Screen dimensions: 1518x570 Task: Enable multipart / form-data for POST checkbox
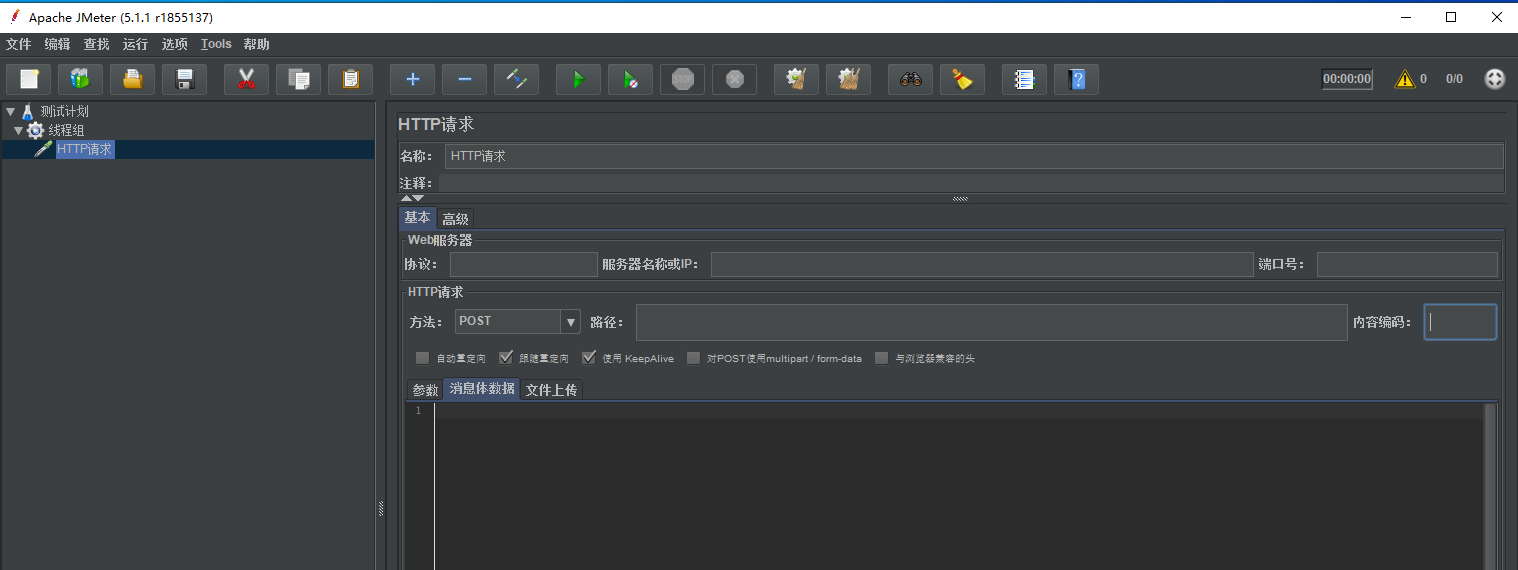click(693, 358)
